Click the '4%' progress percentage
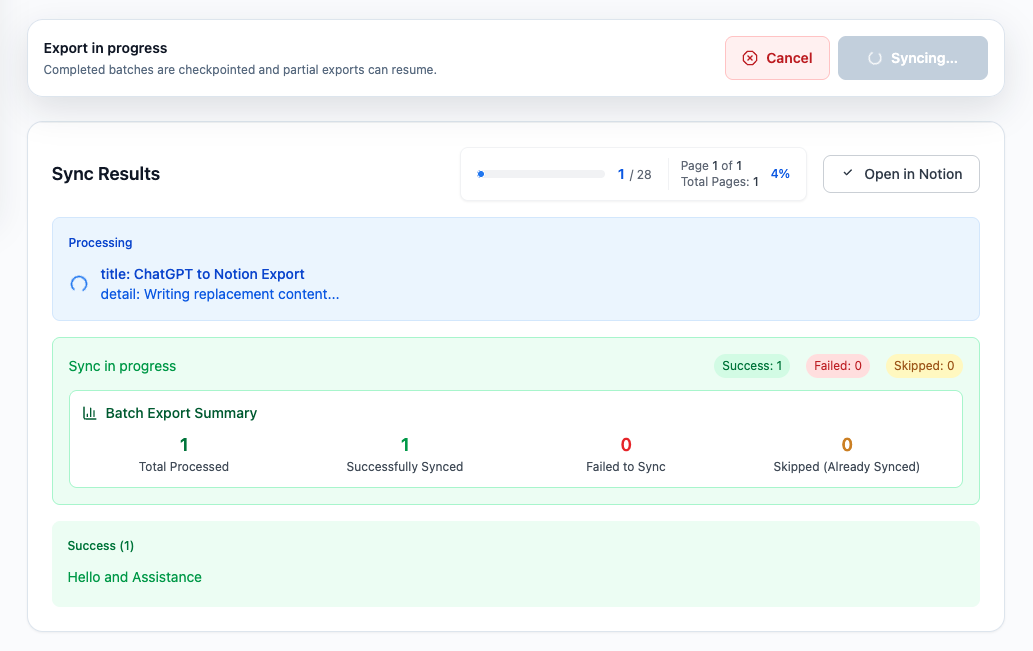 780,174
